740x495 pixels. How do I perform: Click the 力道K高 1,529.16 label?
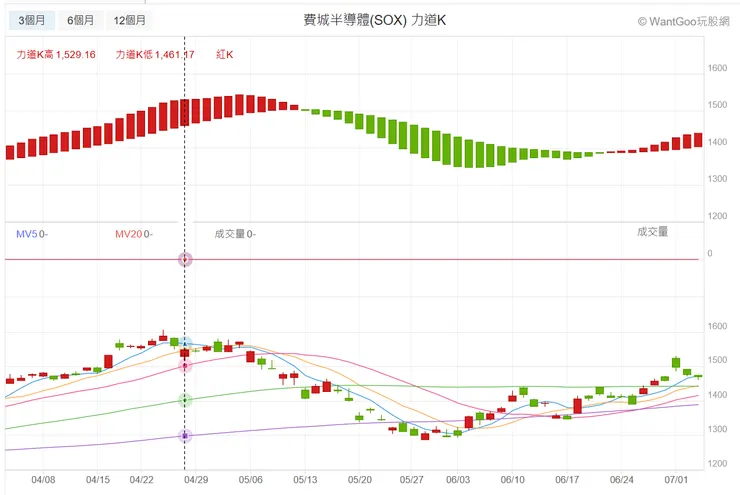coord(56,55)
